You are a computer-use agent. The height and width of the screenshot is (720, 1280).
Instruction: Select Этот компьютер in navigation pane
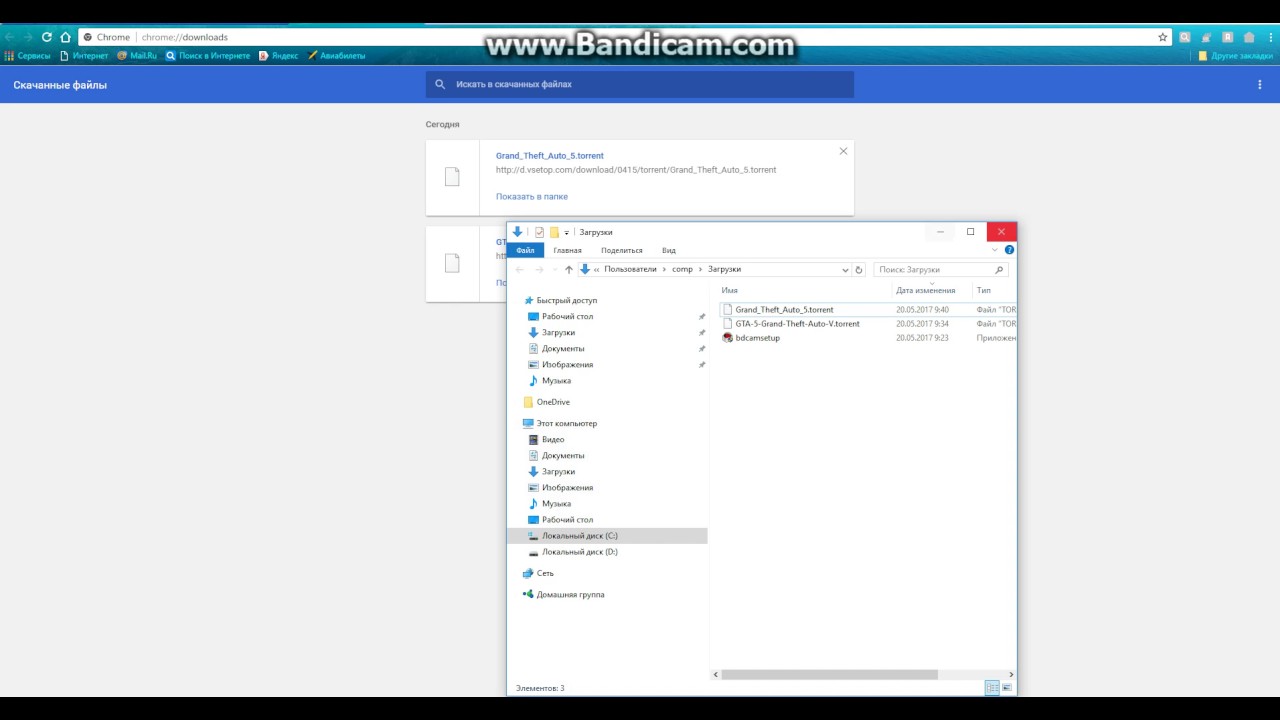point(566,423)
